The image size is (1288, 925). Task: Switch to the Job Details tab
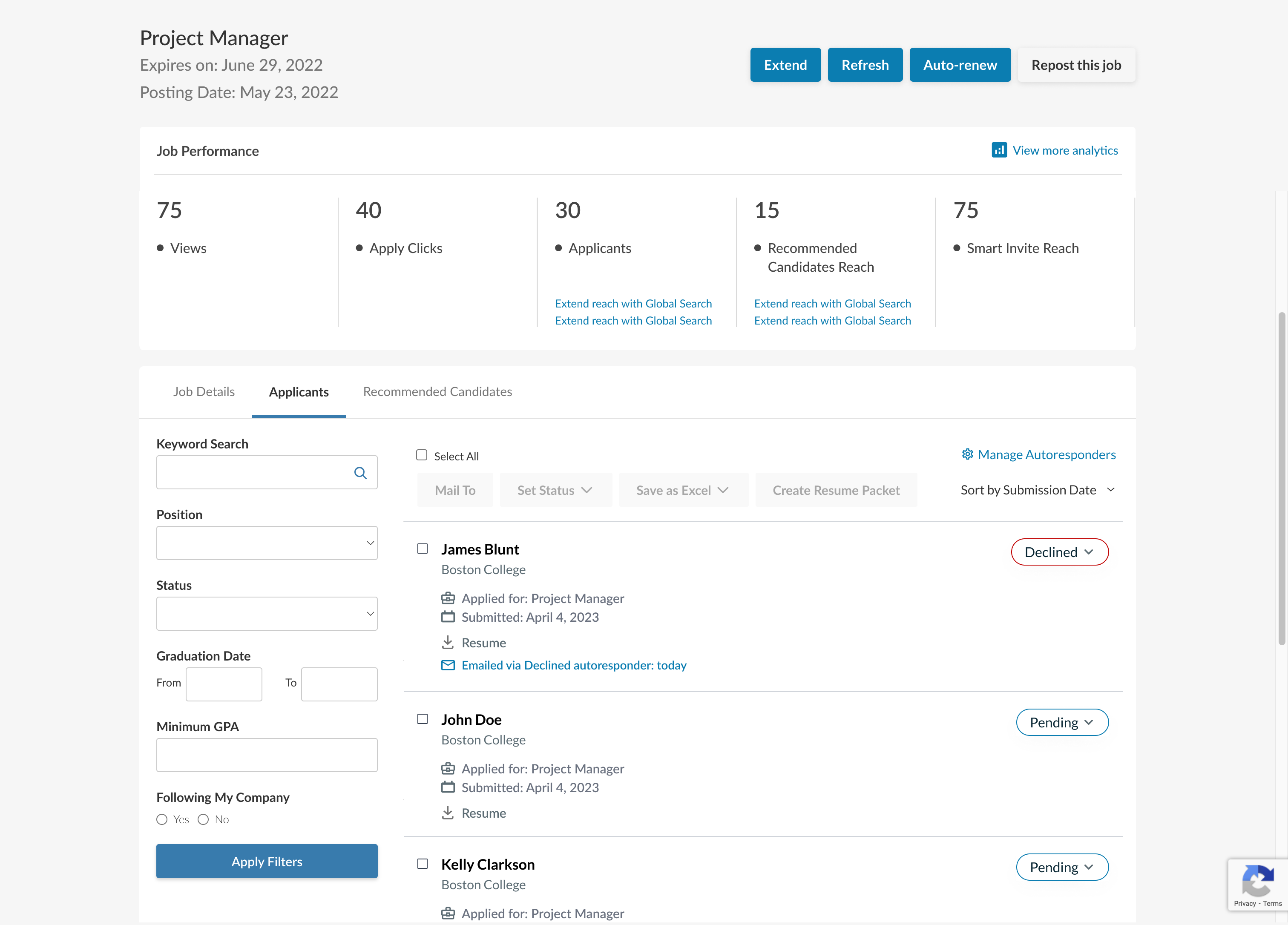204,392
